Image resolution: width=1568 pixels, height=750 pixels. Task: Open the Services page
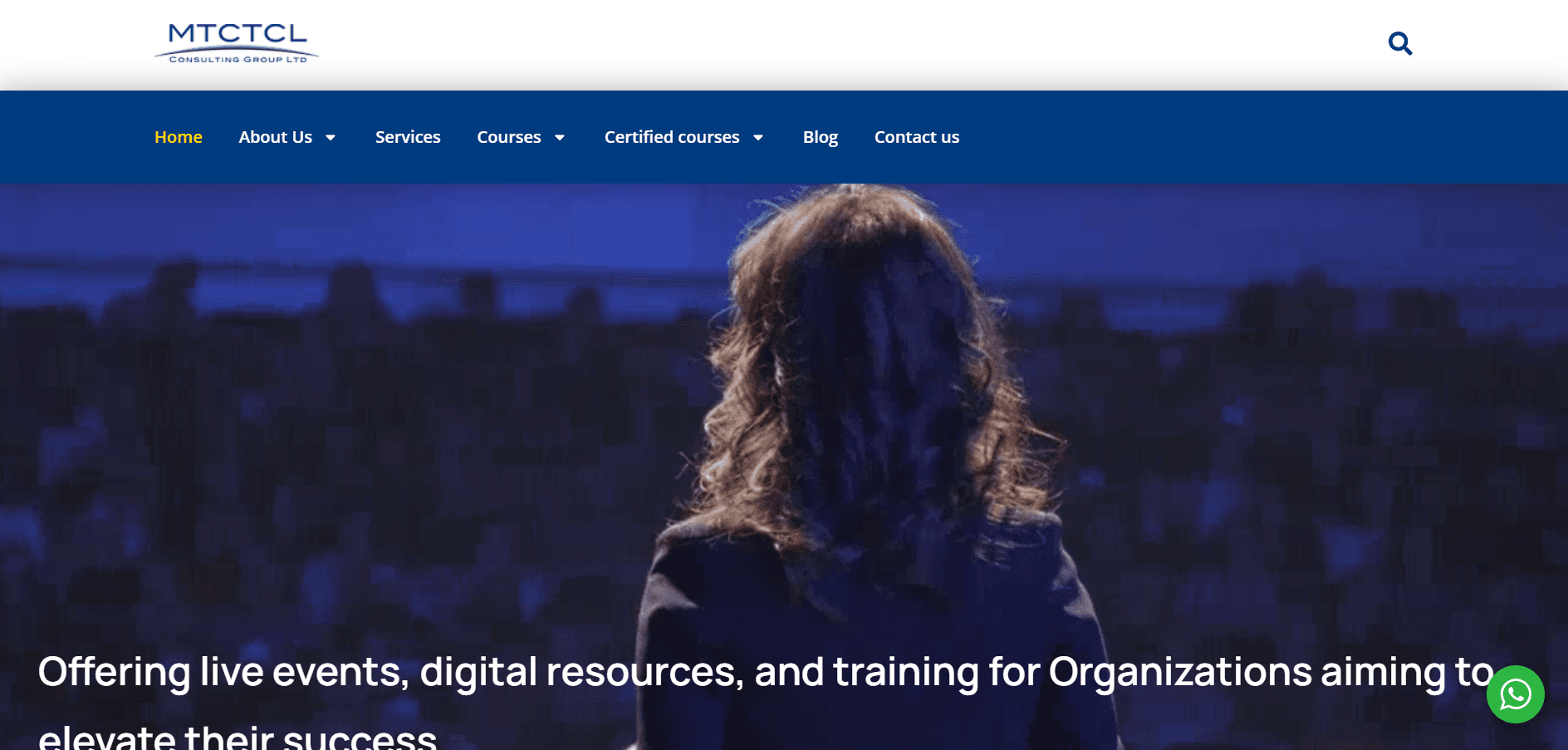click(x=408, y=137)
